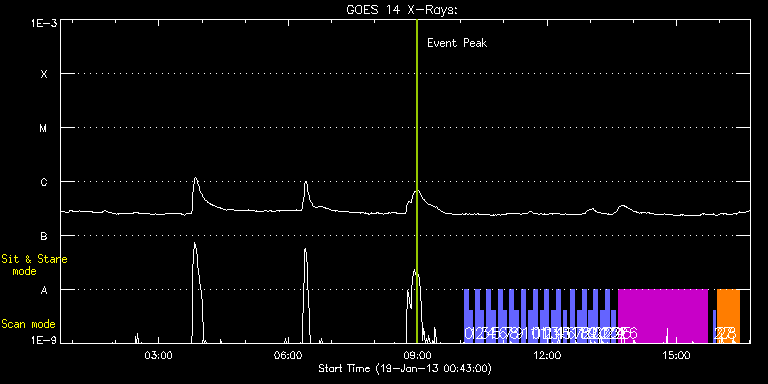768x384 pixels.
Task: Click the 09:00 time axis tick label
Action: (417, 356)
